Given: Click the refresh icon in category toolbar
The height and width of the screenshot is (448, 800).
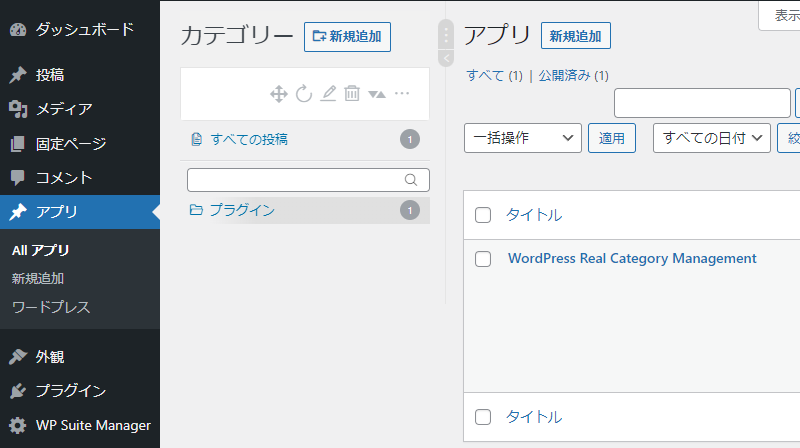Looking at the screenshot, I should click(304, 94).
